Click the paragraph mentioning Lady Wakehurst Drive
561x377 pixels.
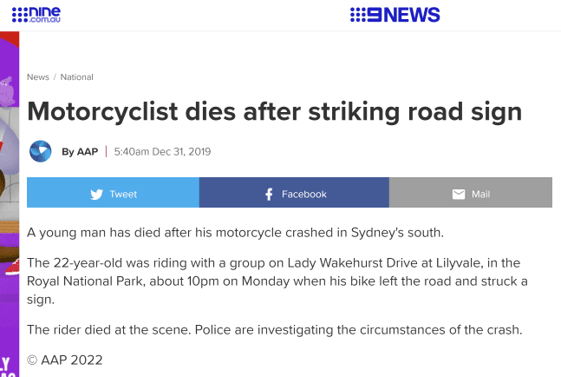click(x=277, y=281)
